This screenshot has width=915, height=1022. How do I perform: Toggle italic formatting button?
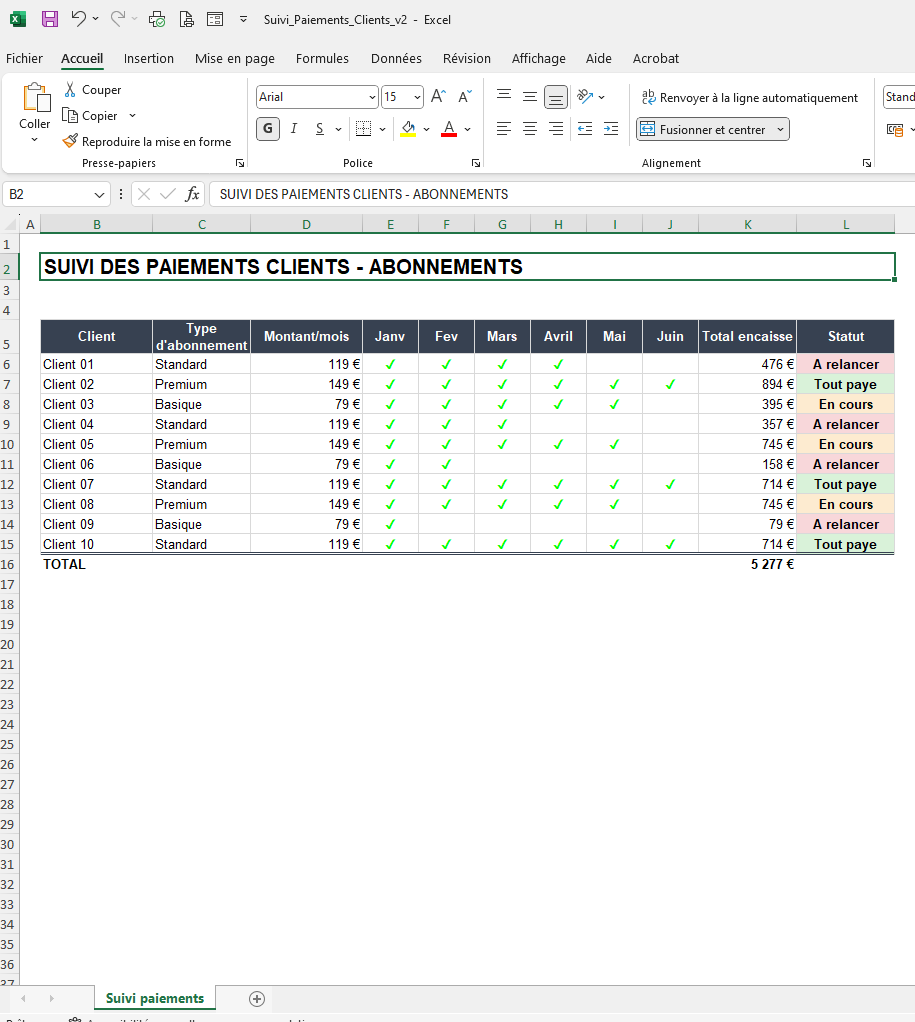coord(294,128)
